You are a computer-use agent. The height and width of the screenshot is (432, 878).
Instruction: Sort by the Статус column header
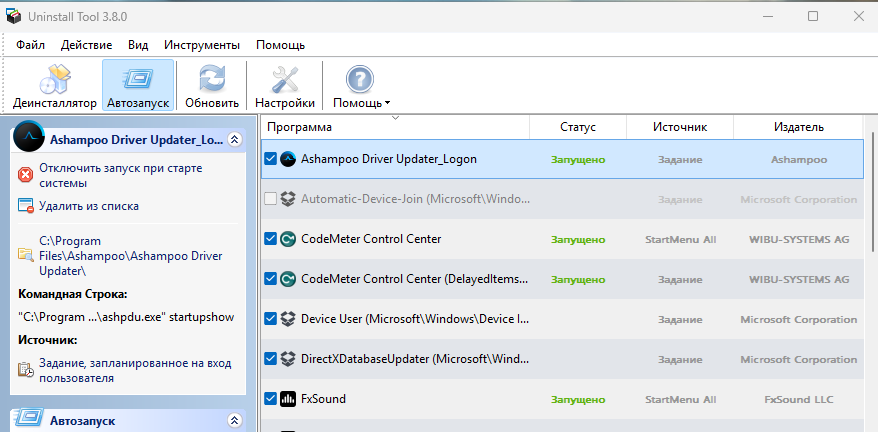[578, 127]
